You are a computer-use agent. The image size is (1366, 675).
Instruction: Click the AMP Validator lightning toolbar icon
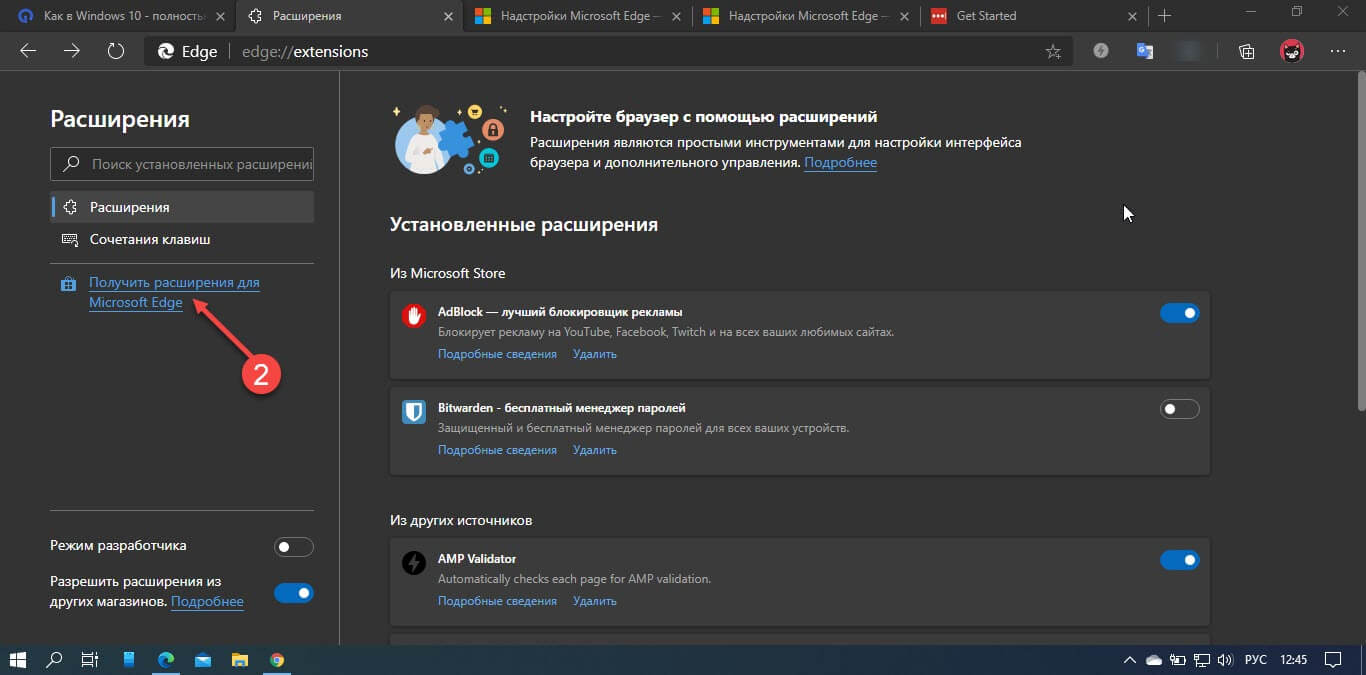pyautogui.click(x=1101, y=52)
